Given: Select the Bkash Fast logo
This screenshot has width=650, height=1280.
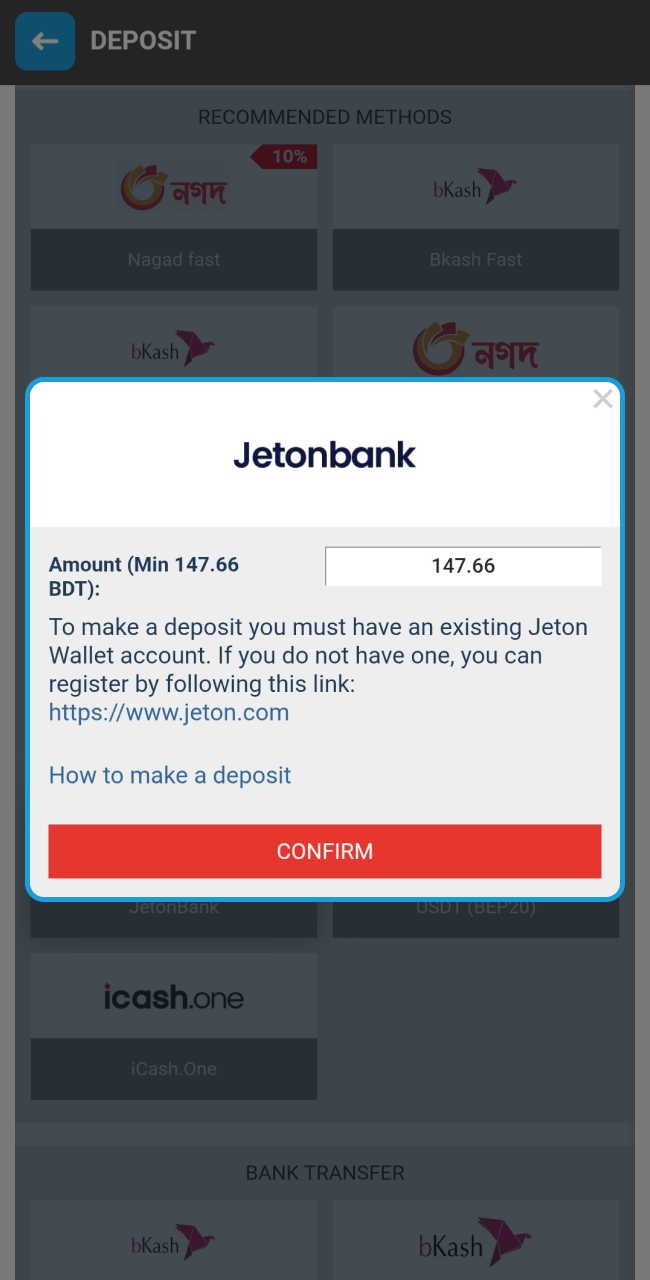Looking at the screenshot, I should 476,187.
